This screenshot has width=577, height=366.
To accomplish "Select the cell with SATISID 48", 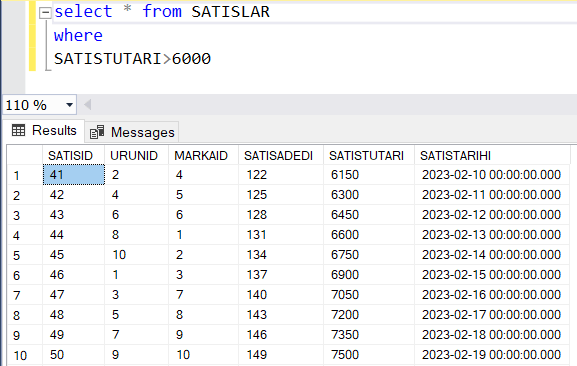I will 74,315.
